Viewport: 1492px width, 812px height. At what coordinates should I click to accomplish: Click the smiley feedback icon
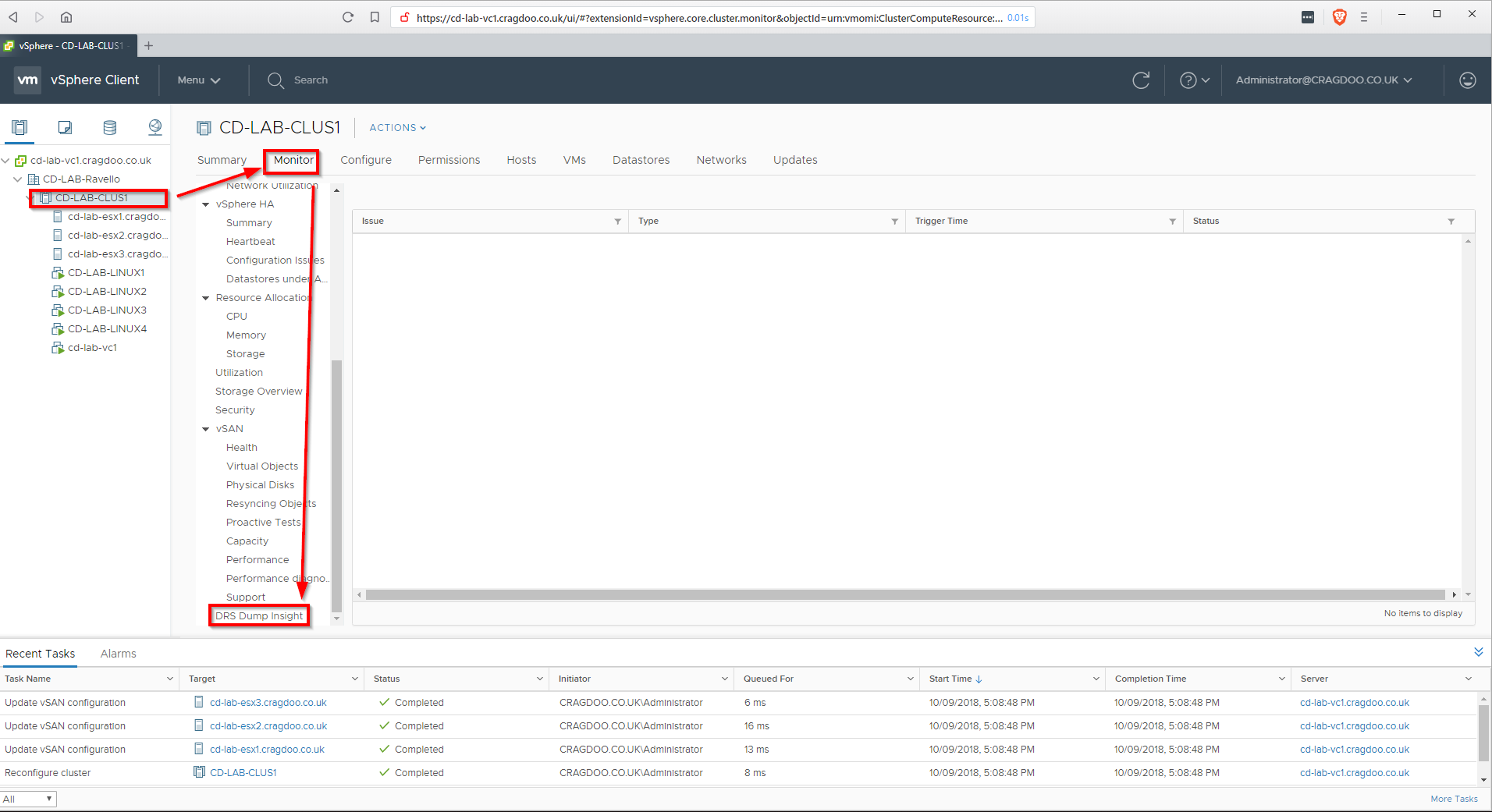coord(1467,80)
